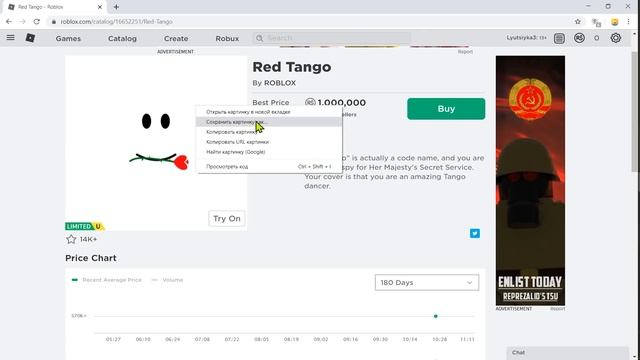Click the Try On button
The width and height of the screenshot is (640, 360).
(x=227, y=218)
